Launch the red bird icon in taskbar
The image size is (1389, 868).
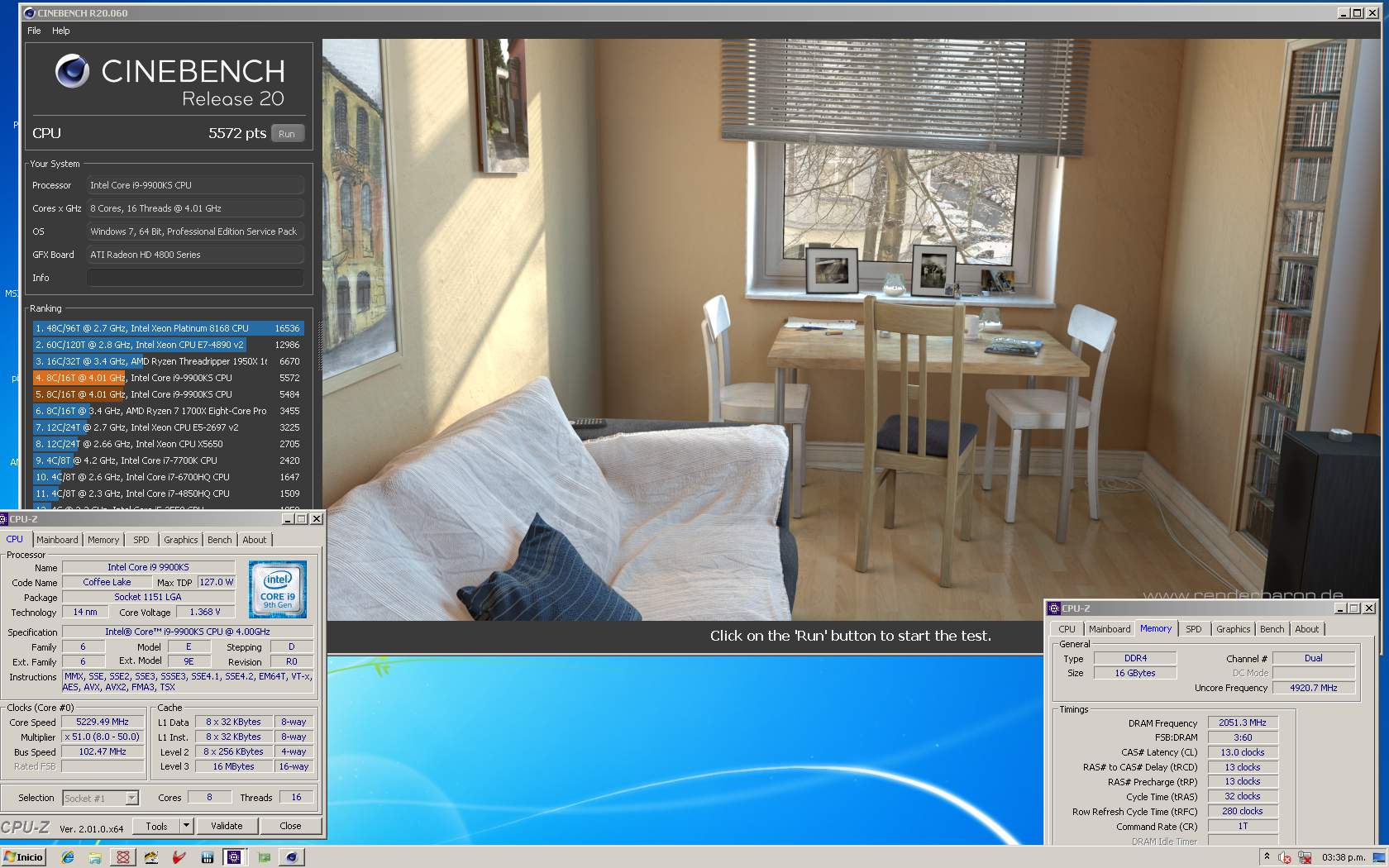click(179, 857)
